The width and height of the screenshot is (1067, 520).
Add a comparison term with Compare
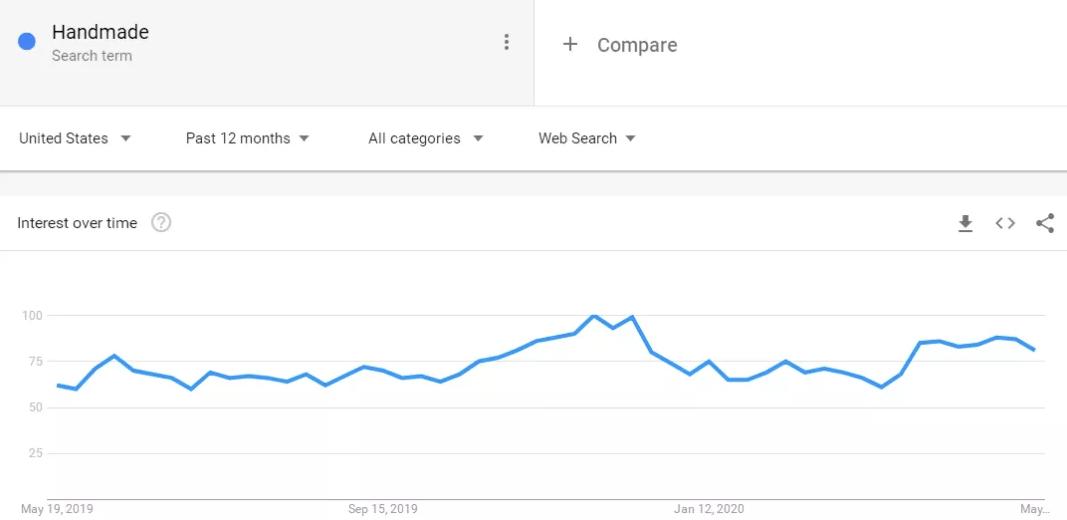click(x=637, y=45)
